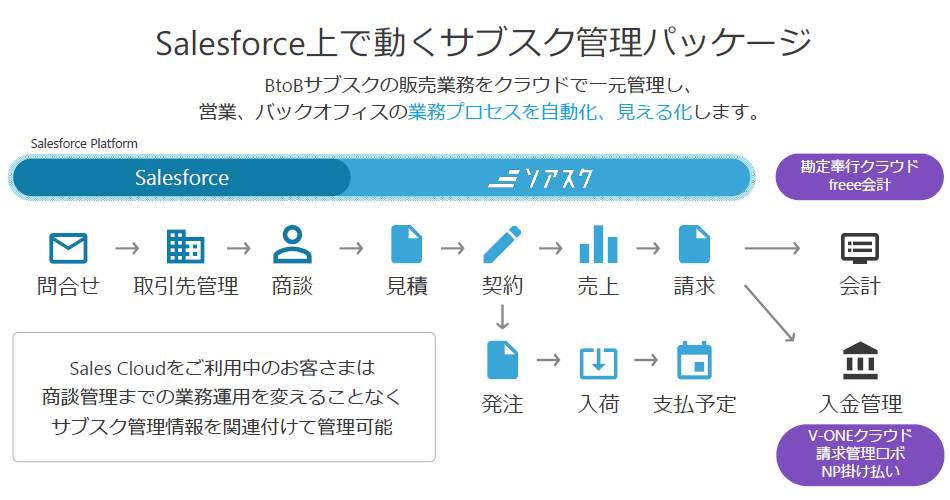This screenshot has height=500, width=950.
Task: Click the 商談 label
Action: (x=292, y=285)
